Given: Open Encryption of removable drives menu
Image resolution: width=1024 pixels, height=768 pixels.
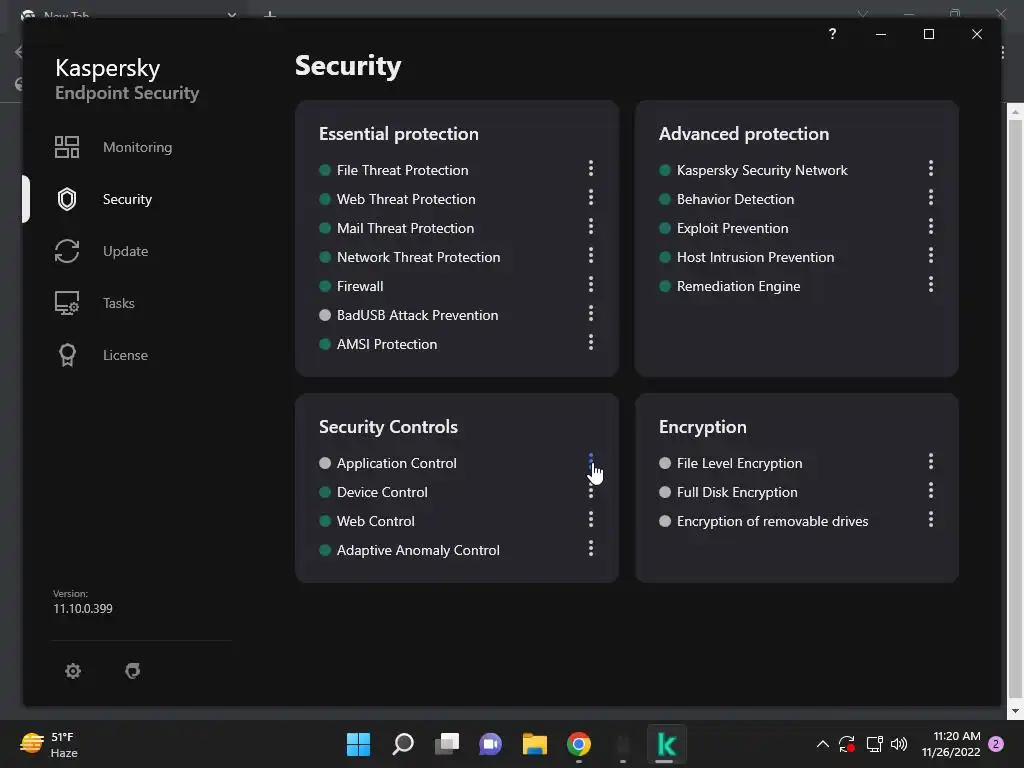Looking at the screenshot, I should tap(931, 519).
